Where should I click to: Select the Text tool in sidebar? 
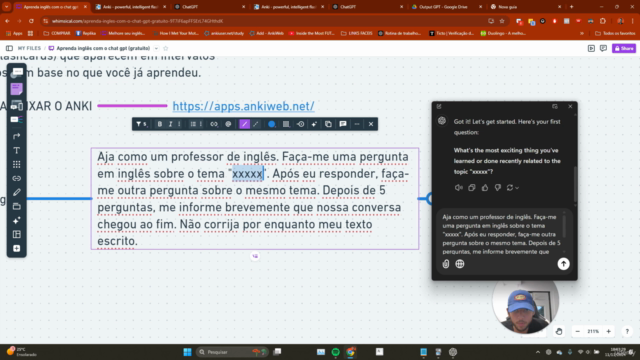pos(17,151)
